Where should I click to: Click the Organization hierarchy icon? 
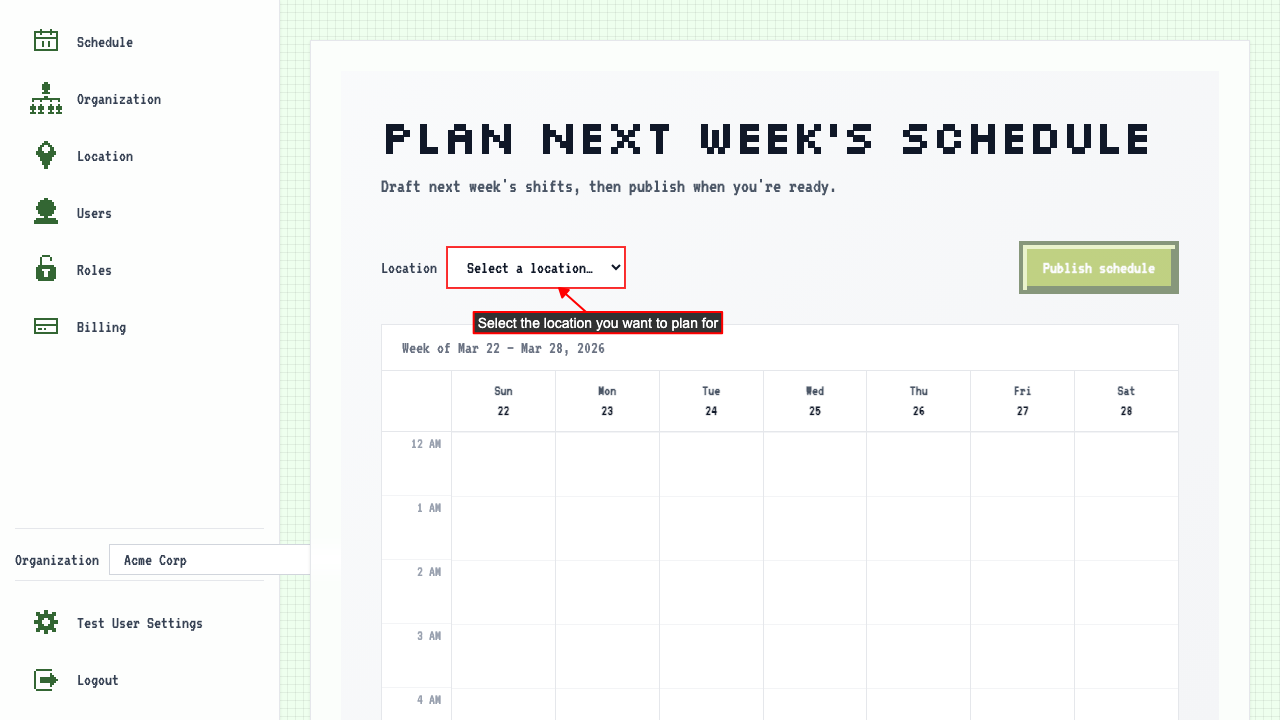coord(46,99)
